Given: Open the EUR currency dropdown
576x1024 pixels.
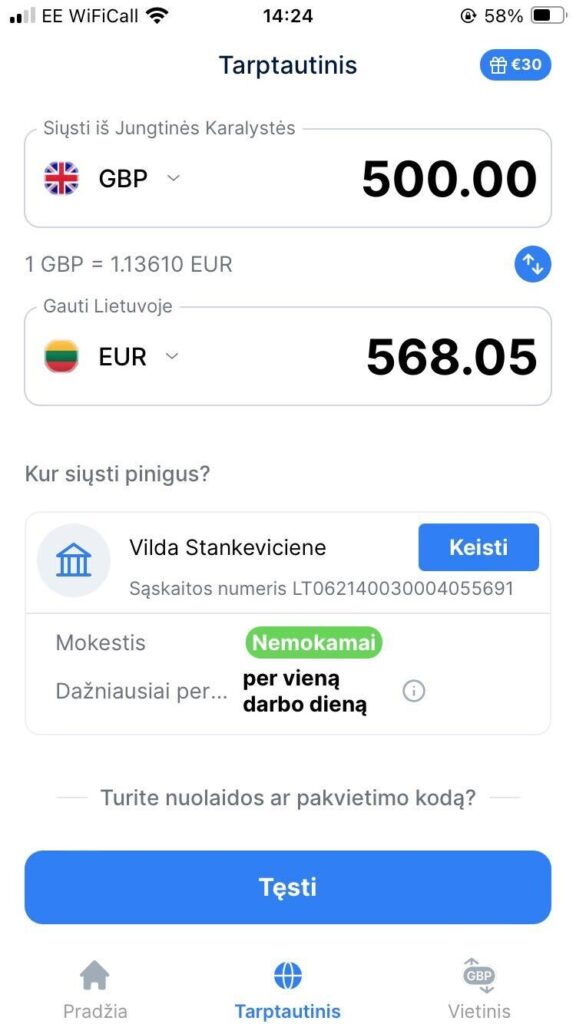Looking at the screenshot, I should coord(138,357).
